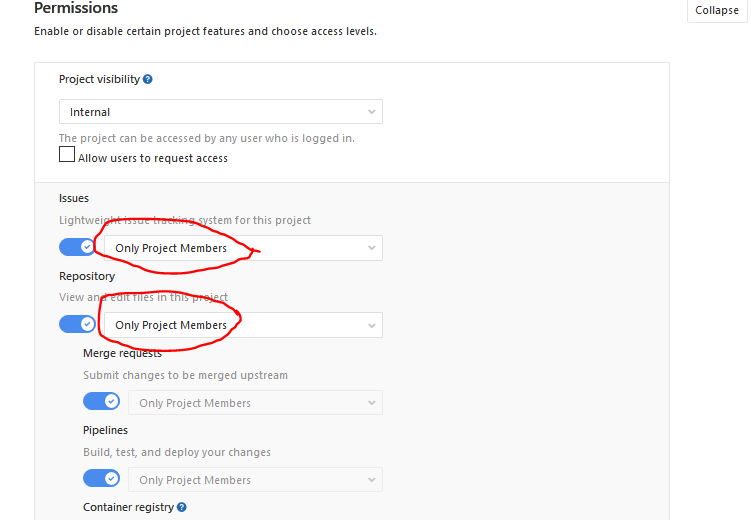
Task: Click the Merge requests section label
Action: point(122,353)
